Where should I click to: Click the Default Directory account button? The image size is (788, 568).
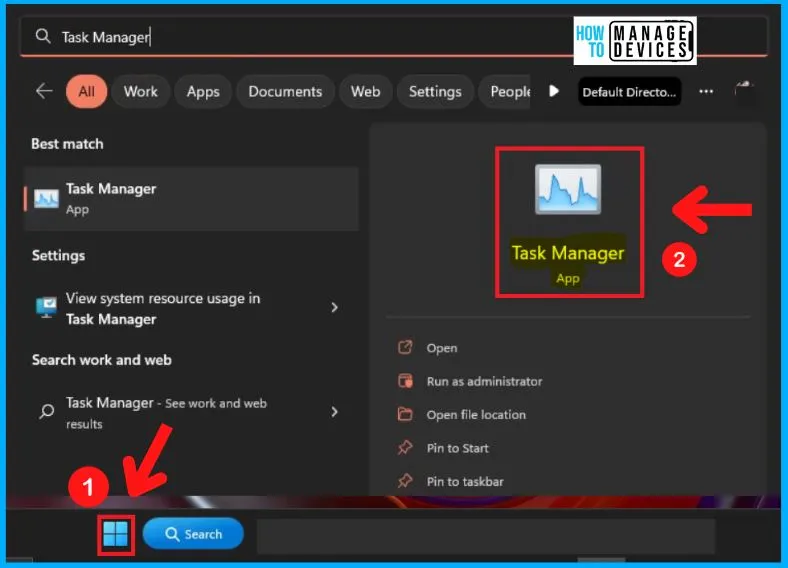(629, 92)
